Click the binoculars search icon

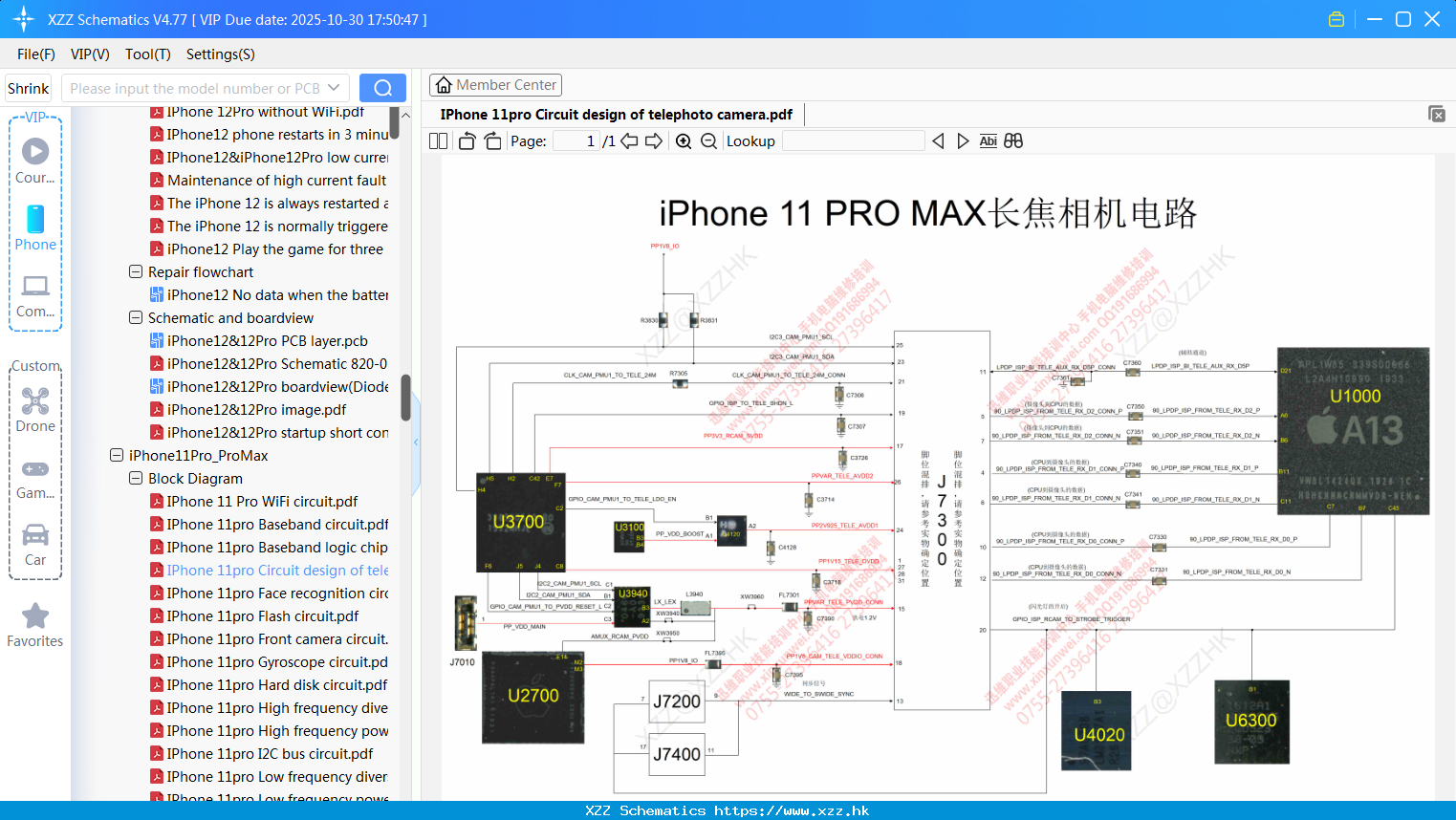tap(1013, 141)
